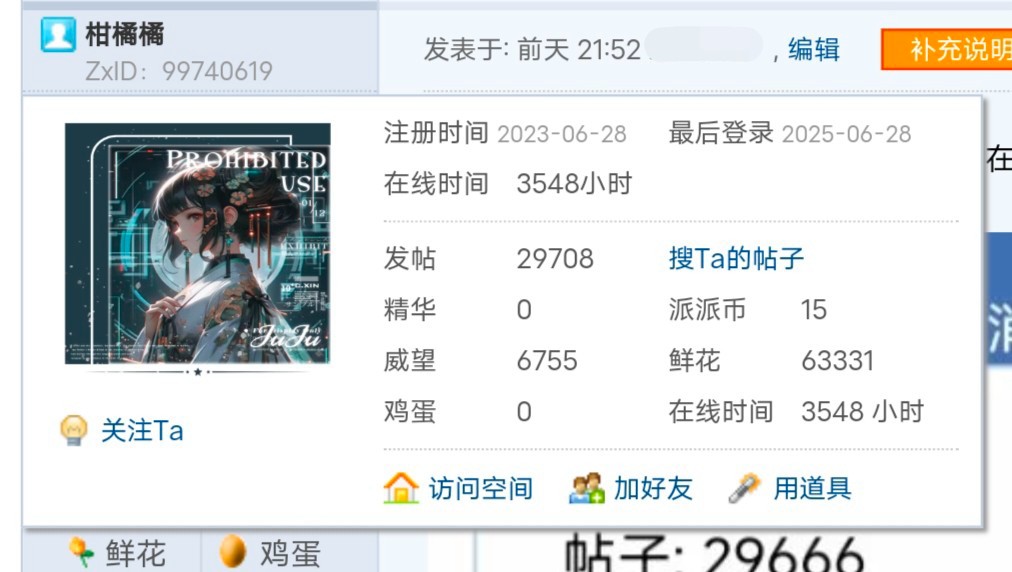This screenshot has height=572, width=1012.
Task: Follow the user via 关注Ta link
Action: coord(142,431)
